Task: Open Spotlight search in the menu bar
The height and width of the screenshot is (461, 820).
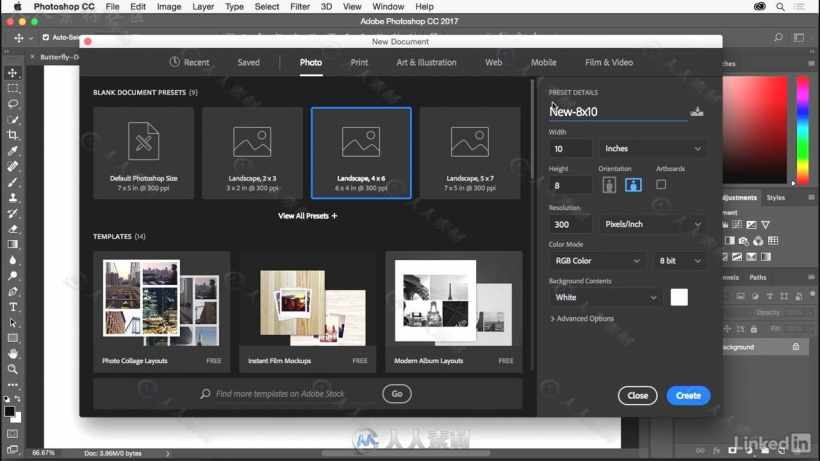Action: tap(780, 7)
